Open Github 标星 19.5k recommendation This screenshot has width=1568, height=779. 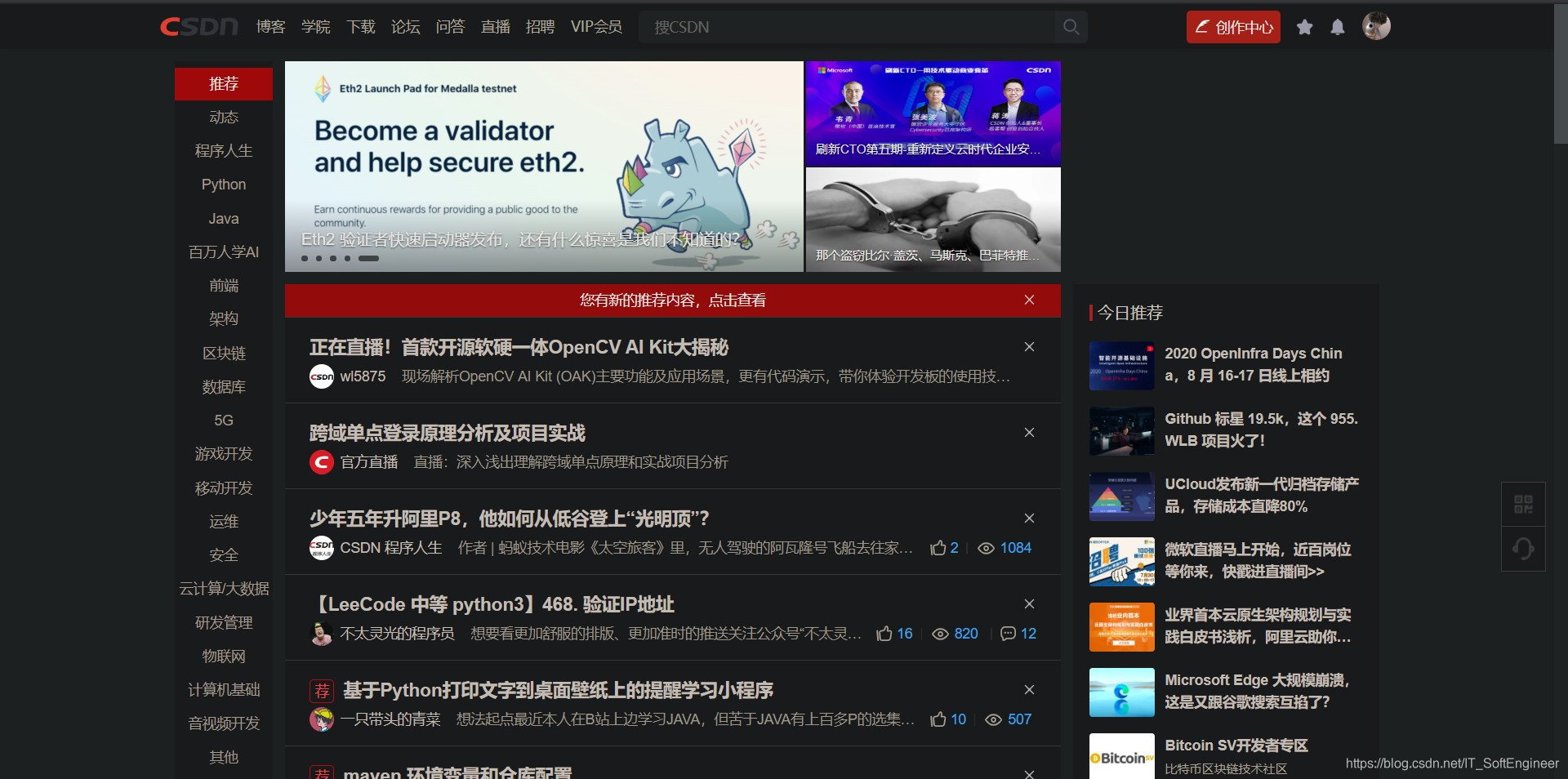pos(1261,430)
